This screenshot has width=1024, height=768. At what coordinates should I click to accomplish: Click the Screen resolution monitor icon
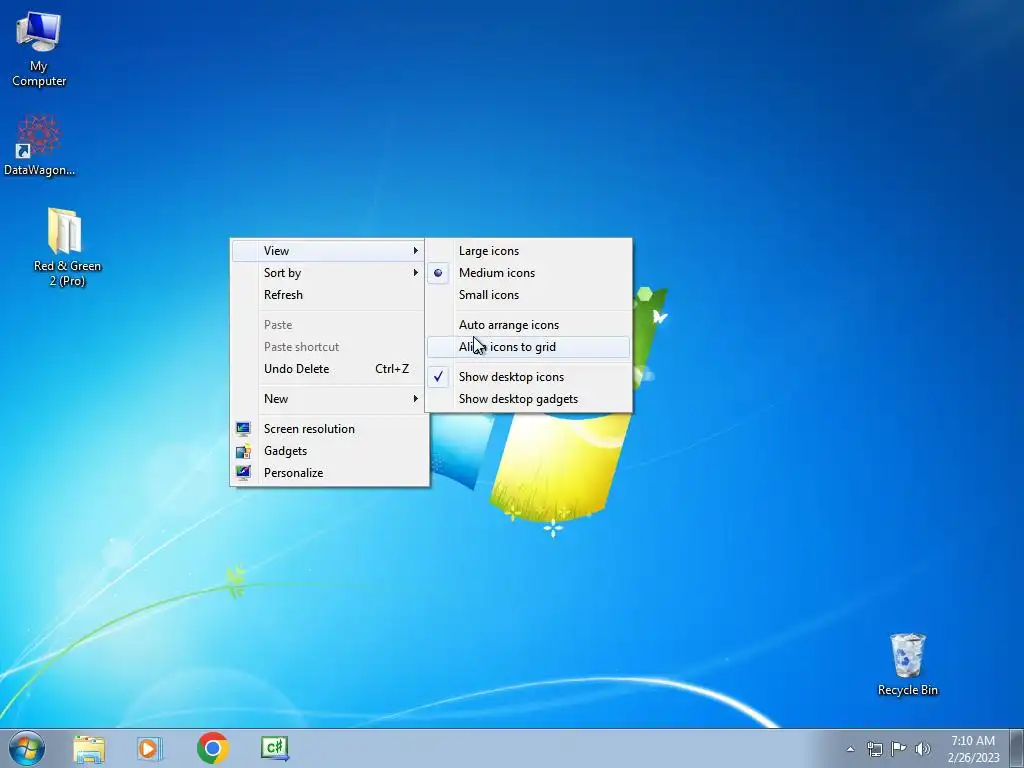(x=244, y=429)
